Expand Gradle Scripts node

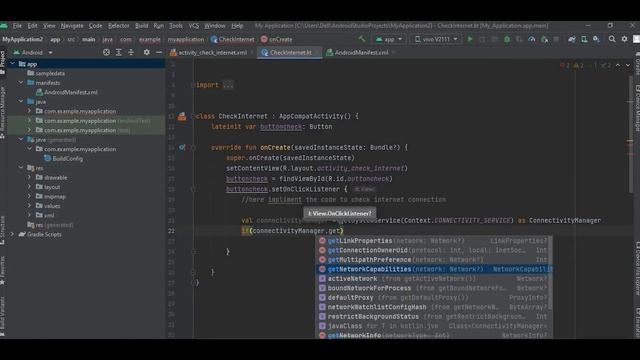coord(13,234)
